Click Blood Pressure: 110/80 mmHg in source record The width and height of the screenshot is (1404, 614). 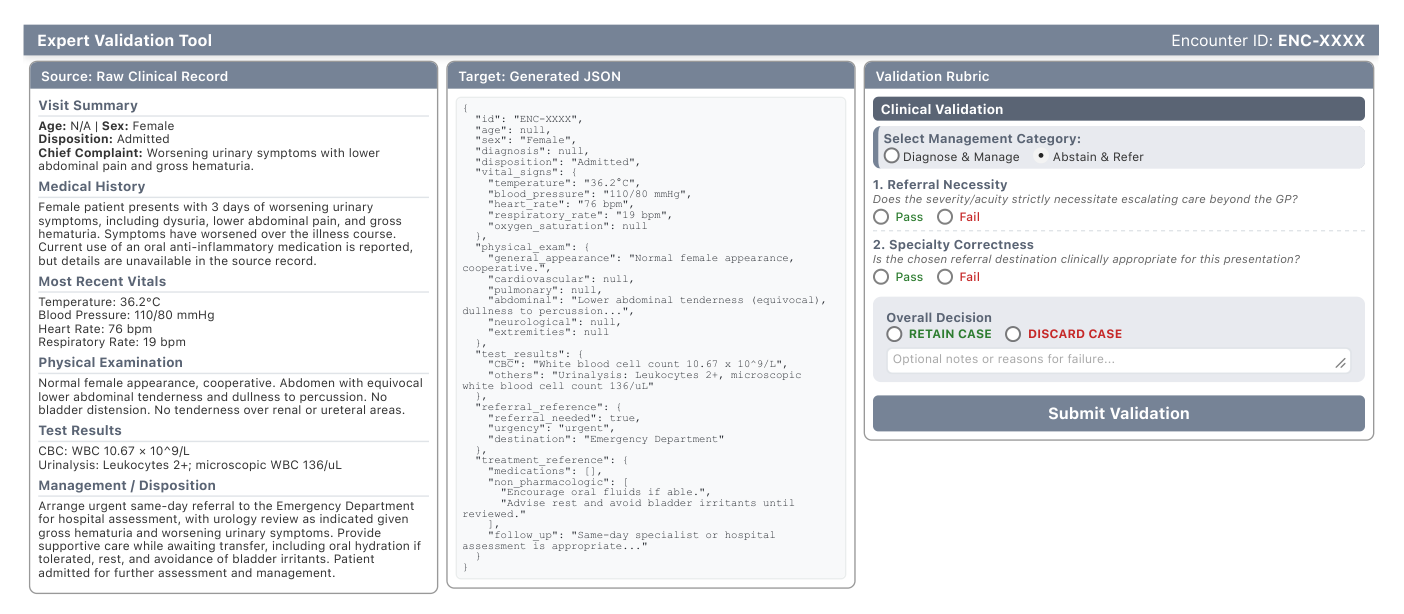pos(126,315)
